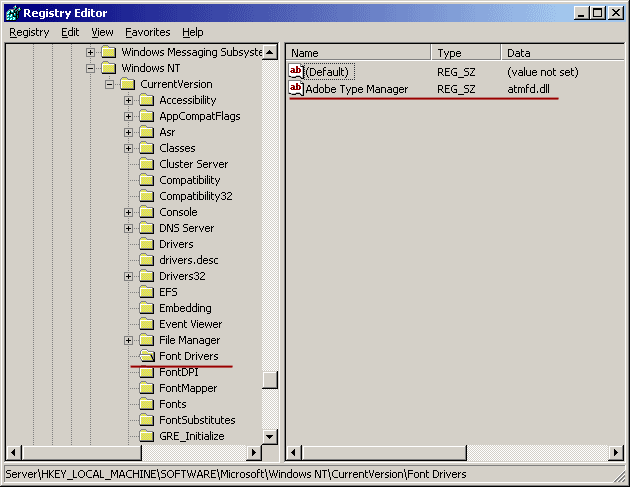Click the FontMapper folder icon
This screenshot has height=487, width=630.
[147, 388]
